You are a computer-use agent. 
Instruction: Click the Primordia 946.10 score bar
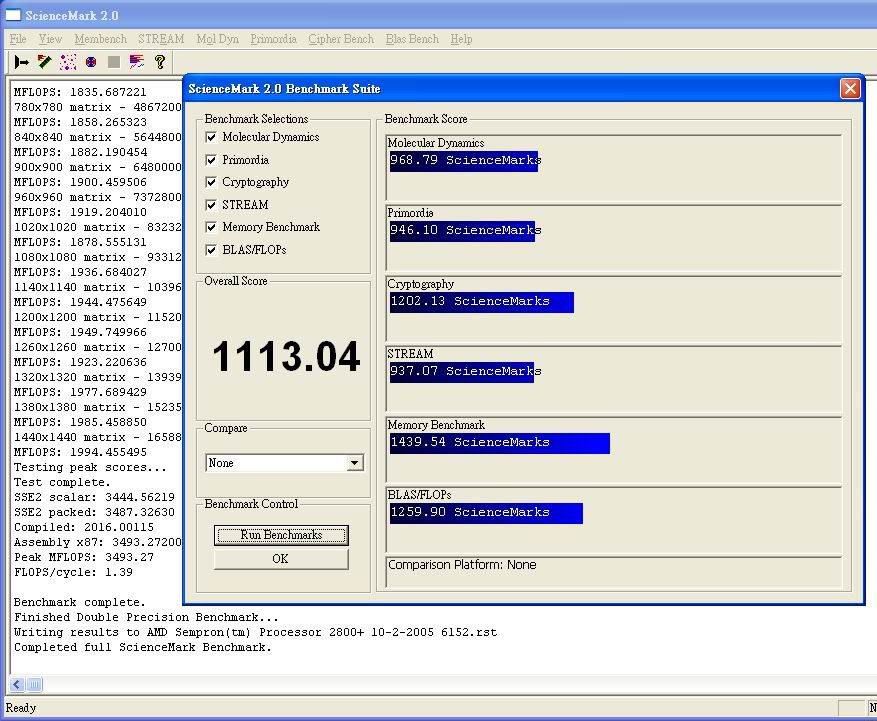click(462, 231)
